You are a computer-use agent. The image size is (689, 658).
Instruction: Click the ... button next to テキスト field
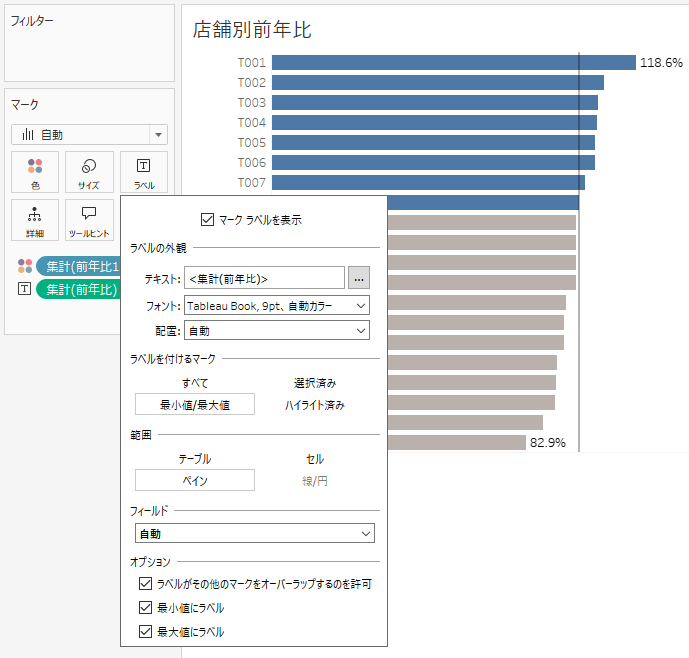tap(359, 278)
